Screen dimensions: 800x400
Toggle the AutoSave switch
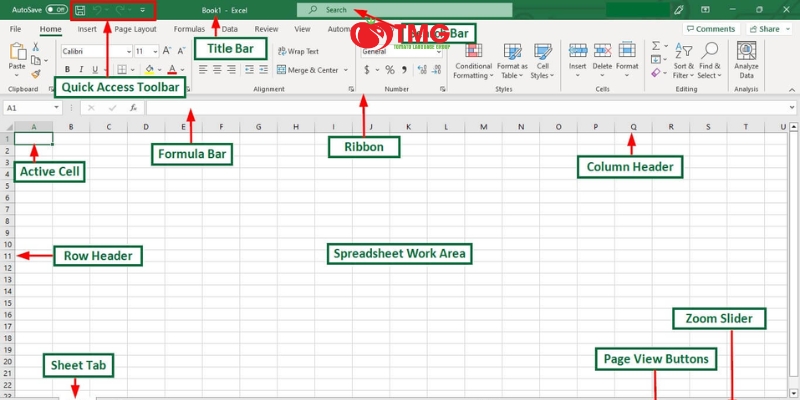tap(56, 10)
